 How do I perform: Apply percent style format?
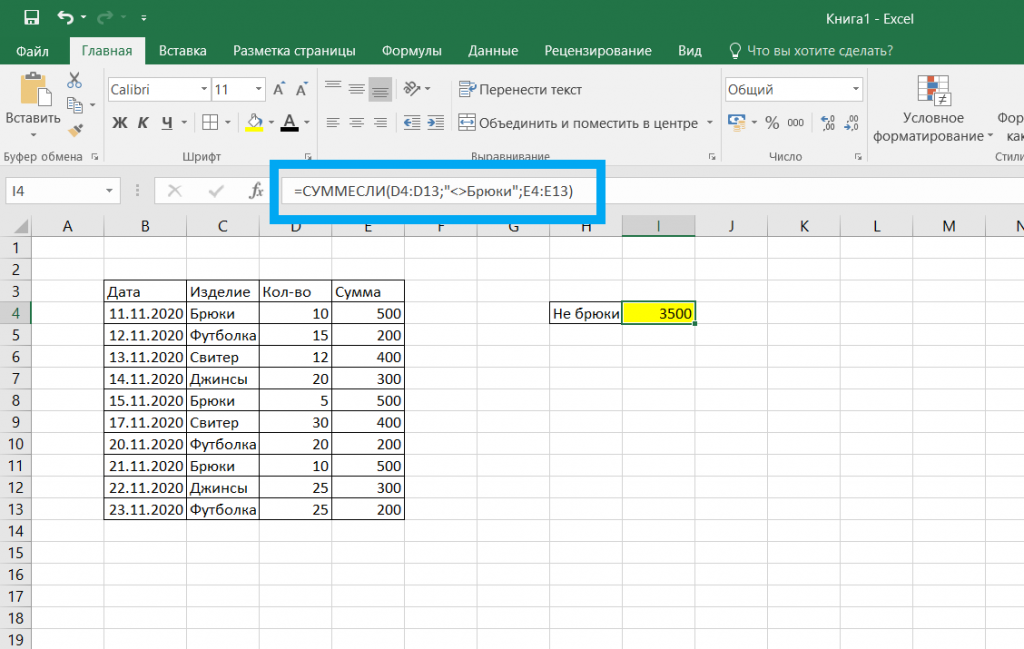[772, 122]
